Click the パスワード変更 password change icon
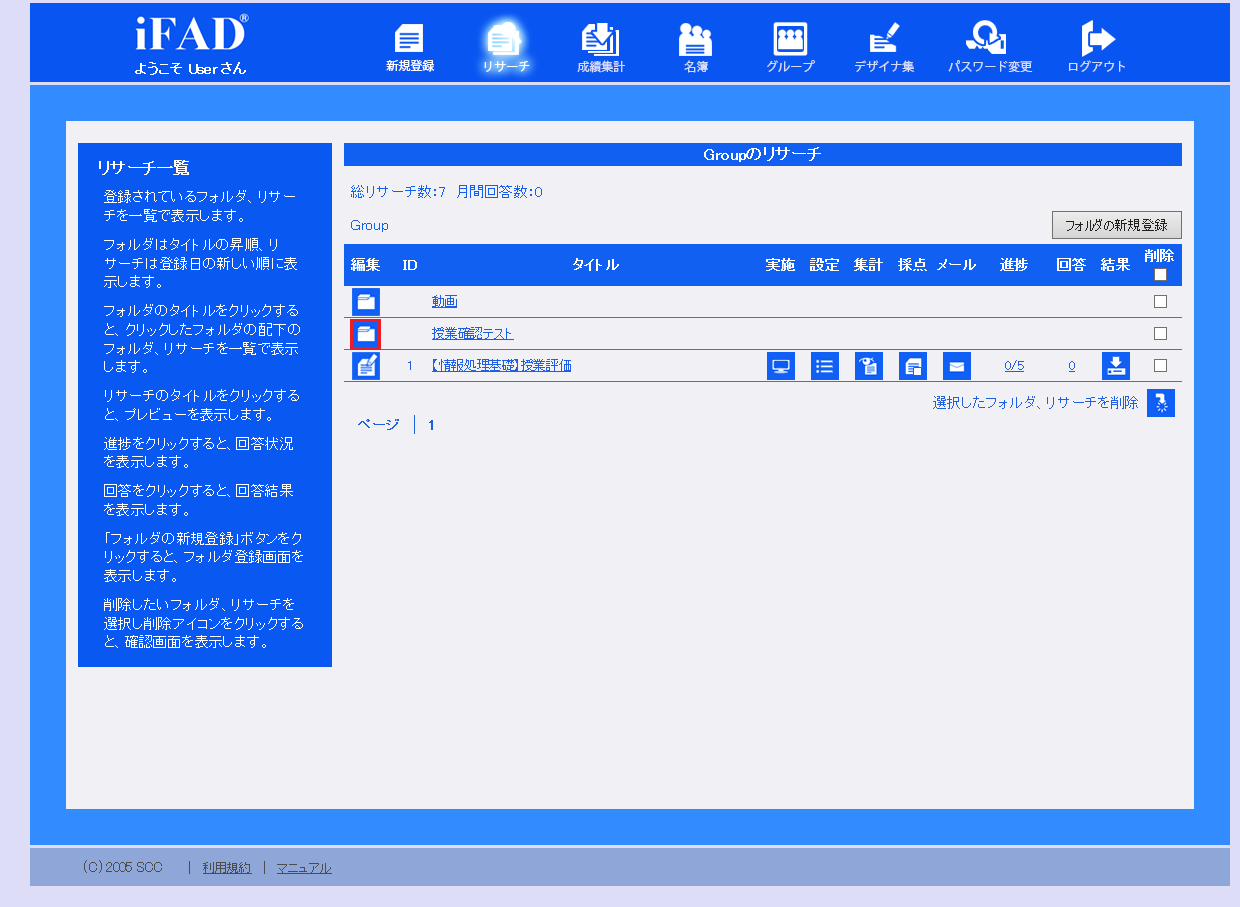Viewport: 1240px width, 907px height. pyautogui.click(x=988, y=40)
